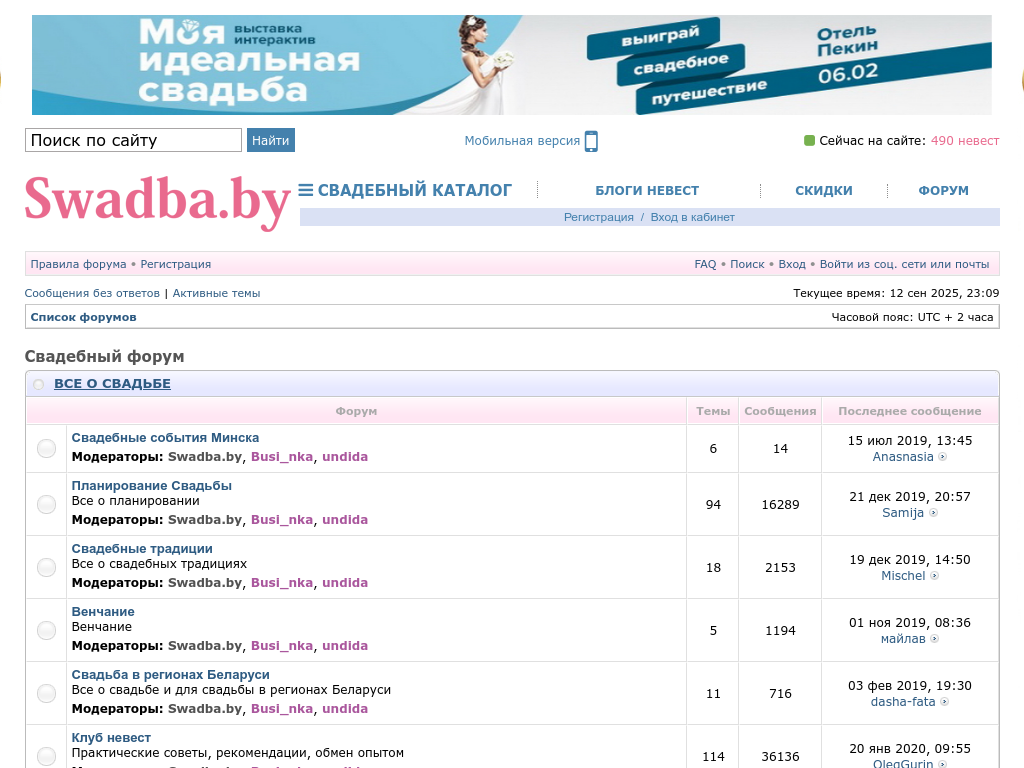Open the wedding exhibition banner ad

pyautogui.click(x=511, y=65)
